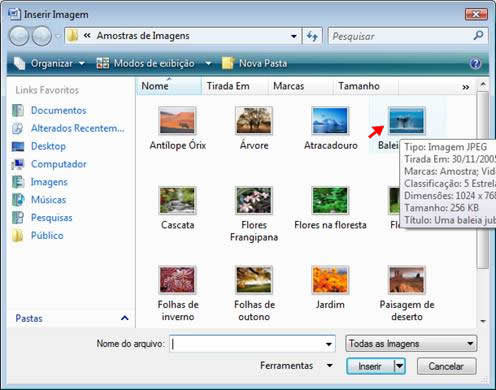Viewport: 496px width, 390px height.
Task: Open the Todas as Imagens file type dropdown
Action: click(411, 344)
